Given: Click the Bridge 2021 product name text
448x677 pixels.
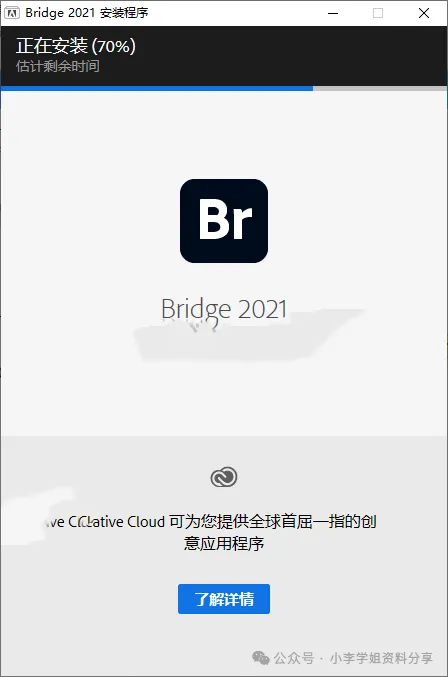Looking at the screenshot, I should click(x=224, y=309).
